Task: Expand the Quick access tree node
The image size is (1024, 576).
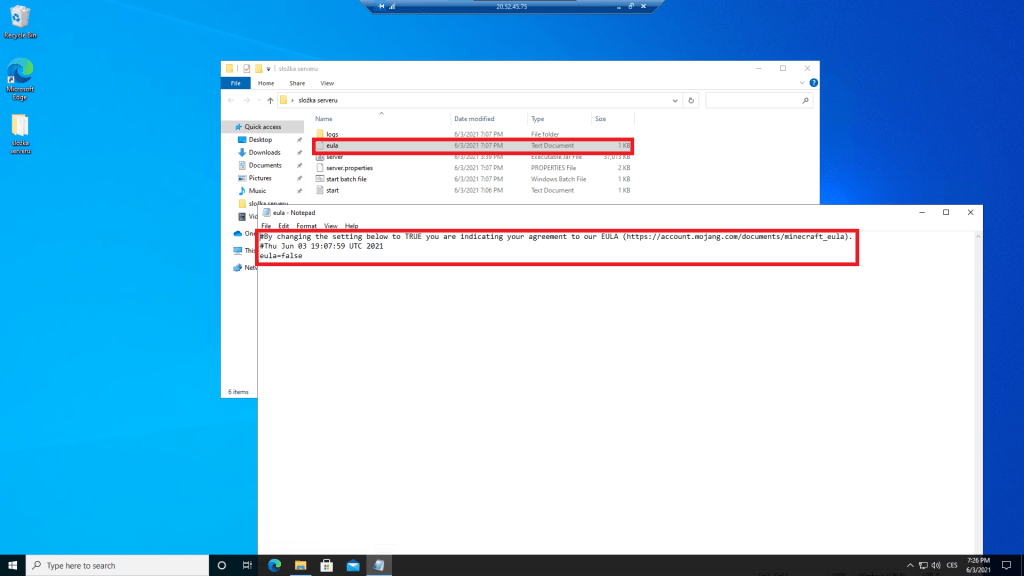Action: [x=227, y=127]
